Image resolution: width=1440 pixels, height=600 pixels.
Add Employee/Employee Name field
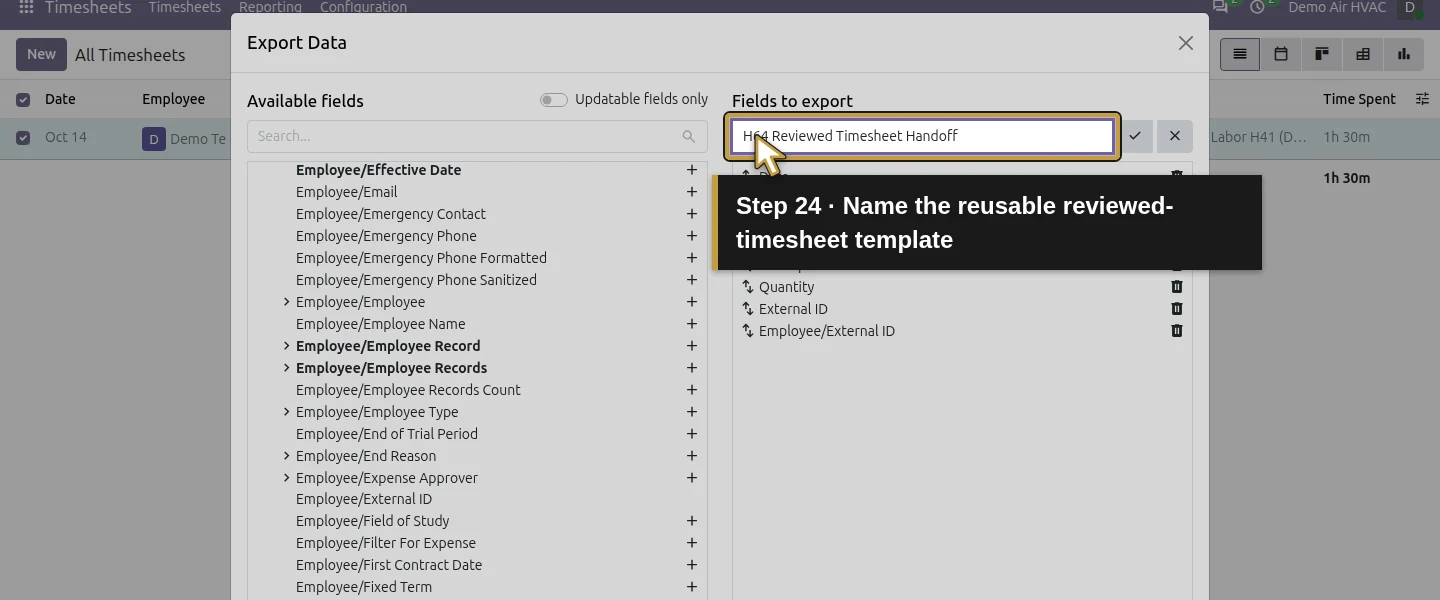point(691,324)
